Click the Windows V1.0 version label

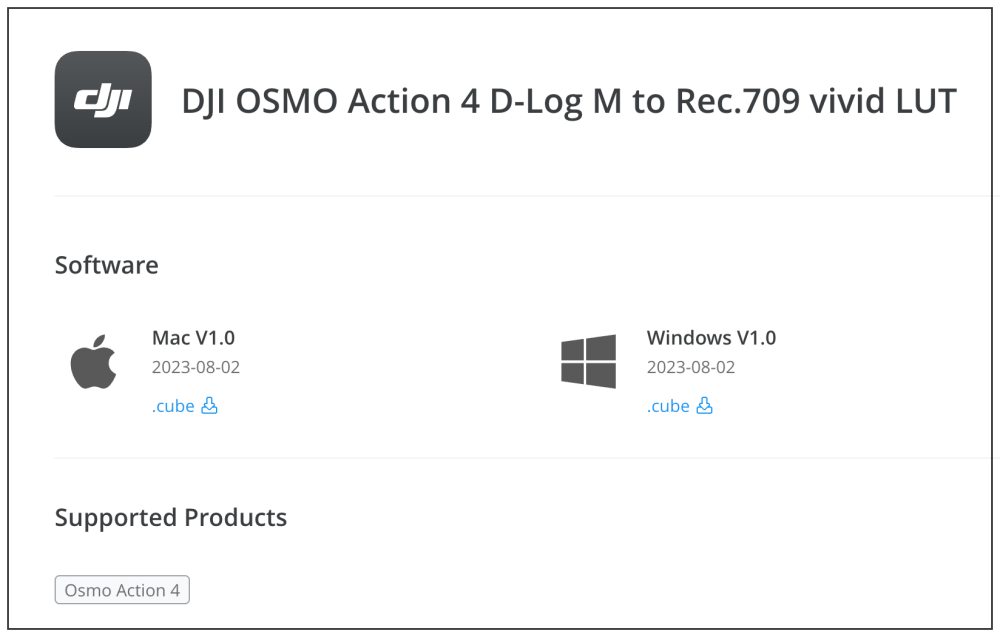click(711, 338)
